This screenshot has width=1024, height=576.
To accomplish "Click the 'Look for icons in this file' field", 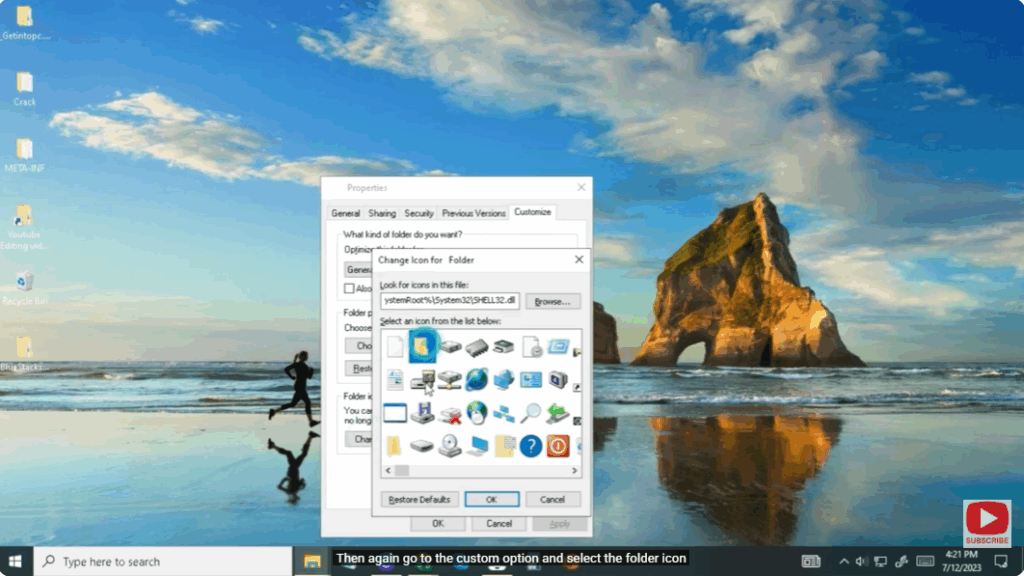I will [450, 301].
